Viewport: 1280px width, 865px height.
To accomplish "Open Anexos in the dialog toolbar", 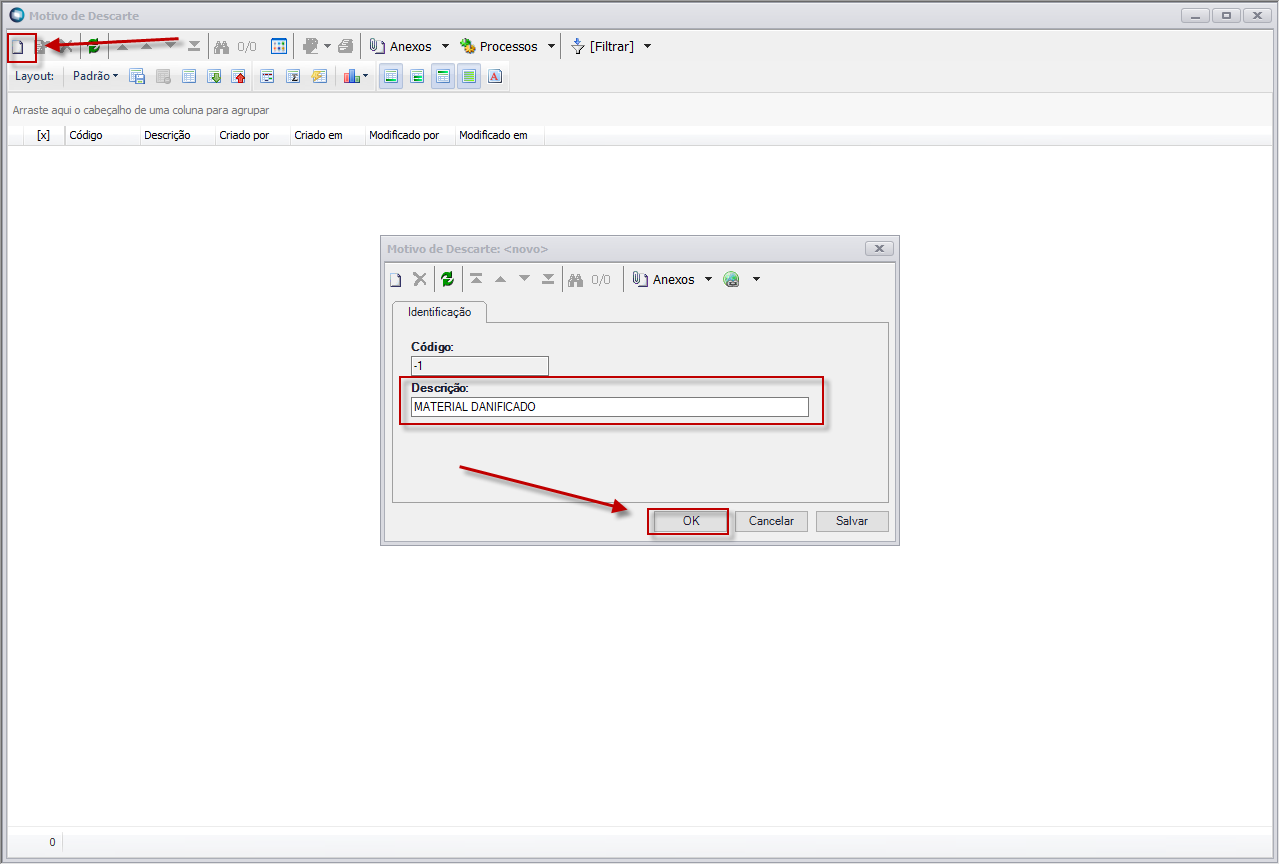I will click(x=664, y=279).
